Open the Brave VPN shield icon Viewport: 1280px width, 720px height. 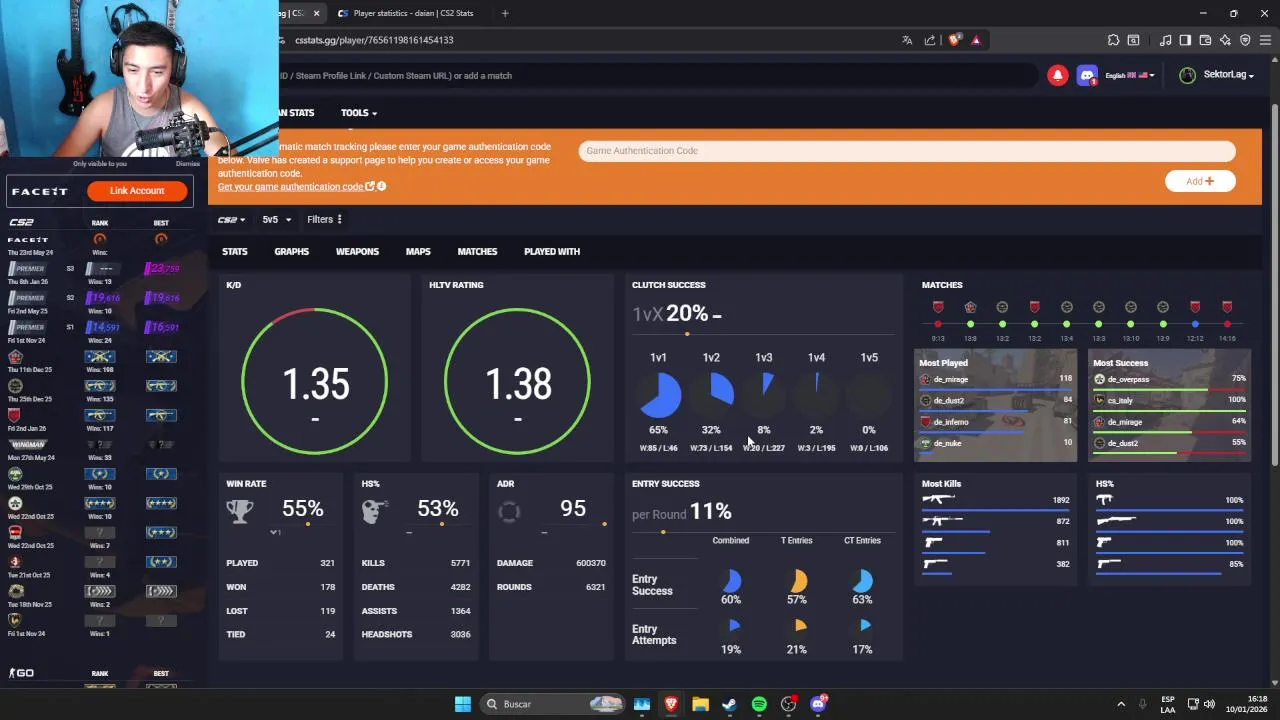click(x=1245, y=40)
